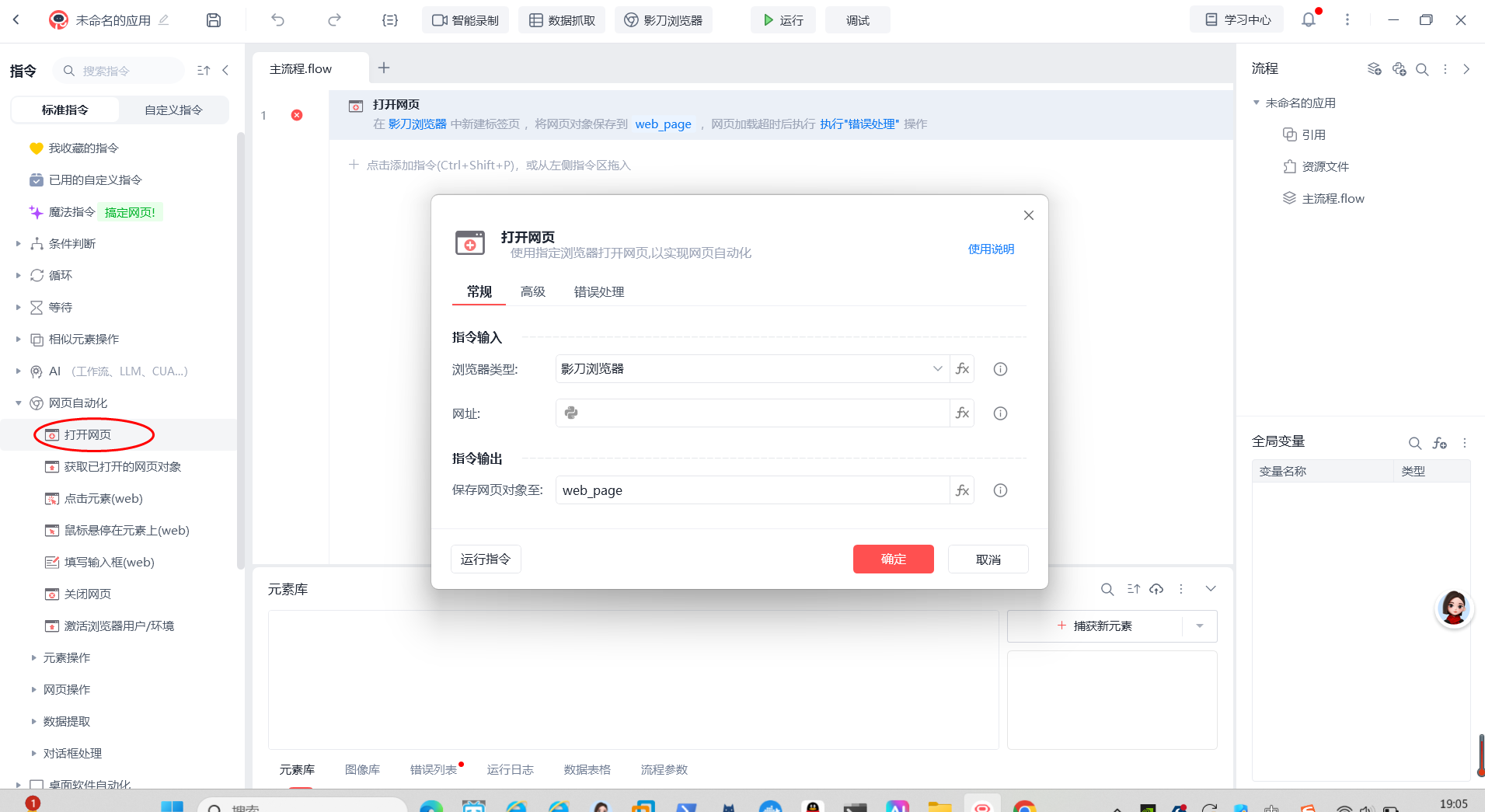
Task: Open the code braces view icon
Action: [390, 20]
